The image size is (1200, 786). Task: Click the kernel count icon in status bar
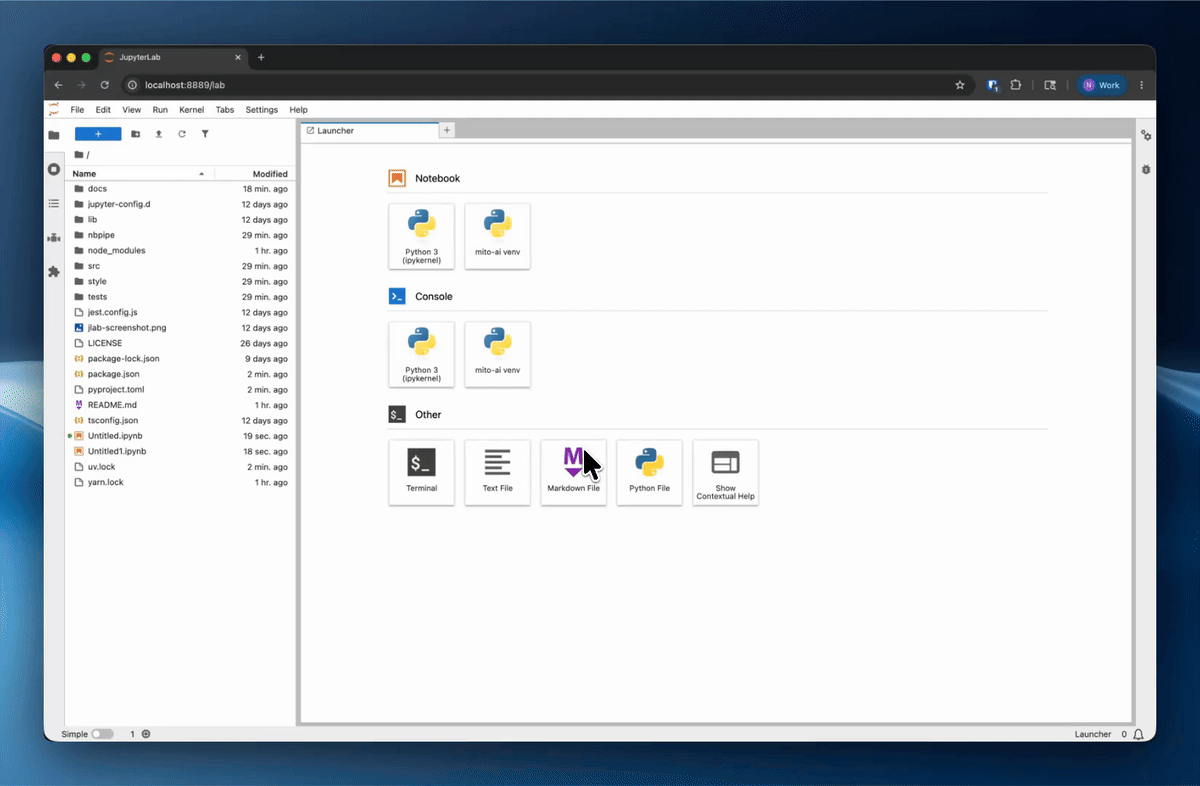point(146,734)
